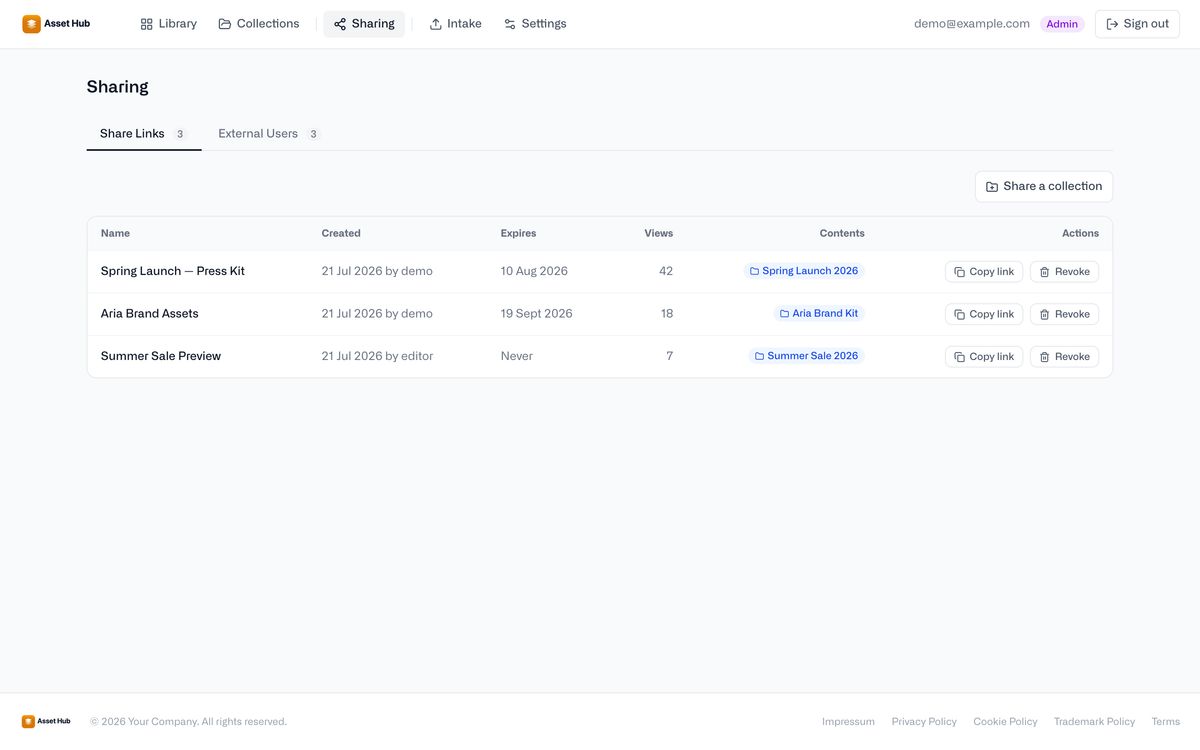The image size is (1200, 750).
Task: Click the Name column header
Action: point(115,233)
